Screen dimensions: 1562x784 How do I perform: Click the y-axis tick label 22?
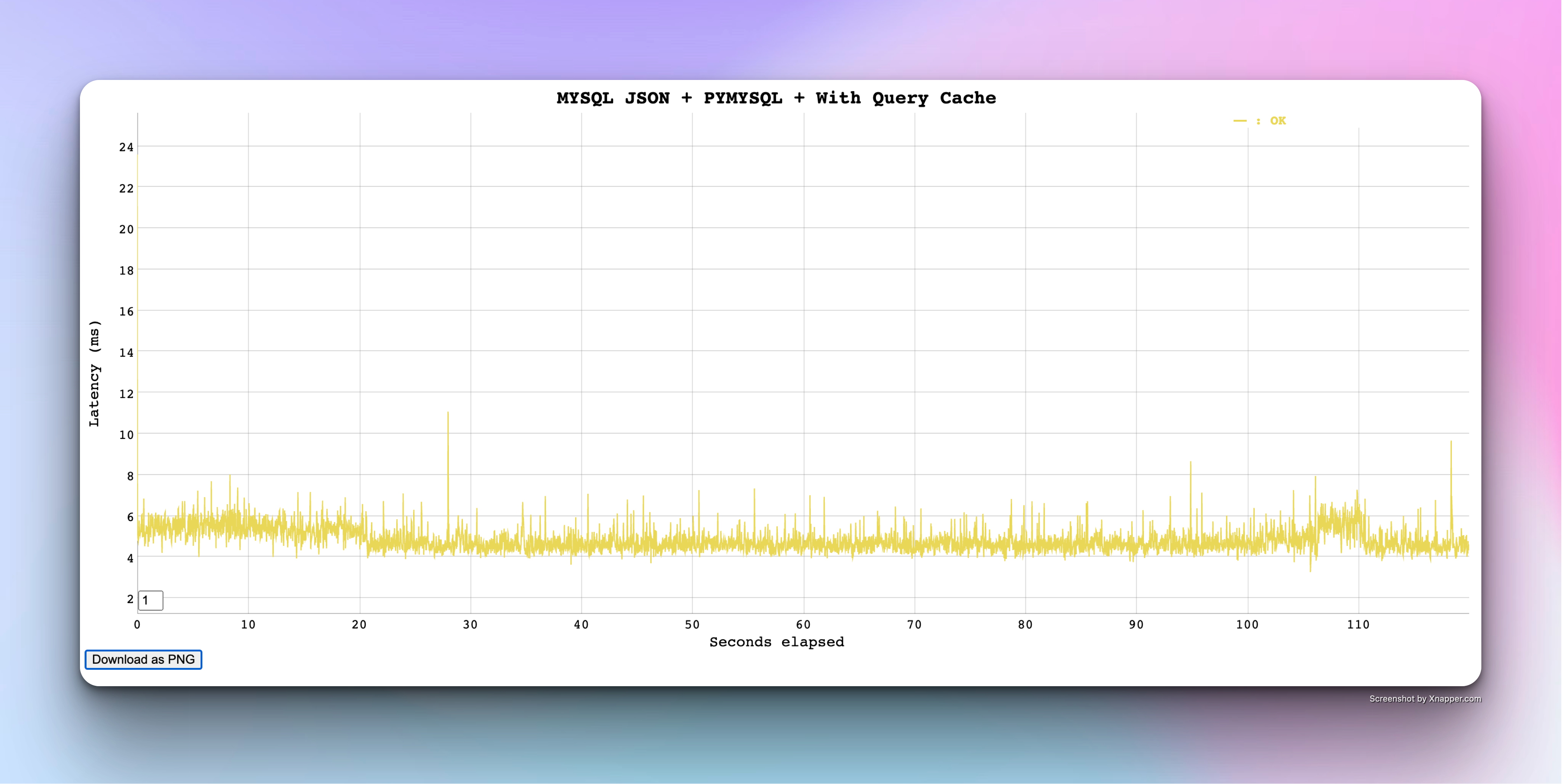[126, 188]
